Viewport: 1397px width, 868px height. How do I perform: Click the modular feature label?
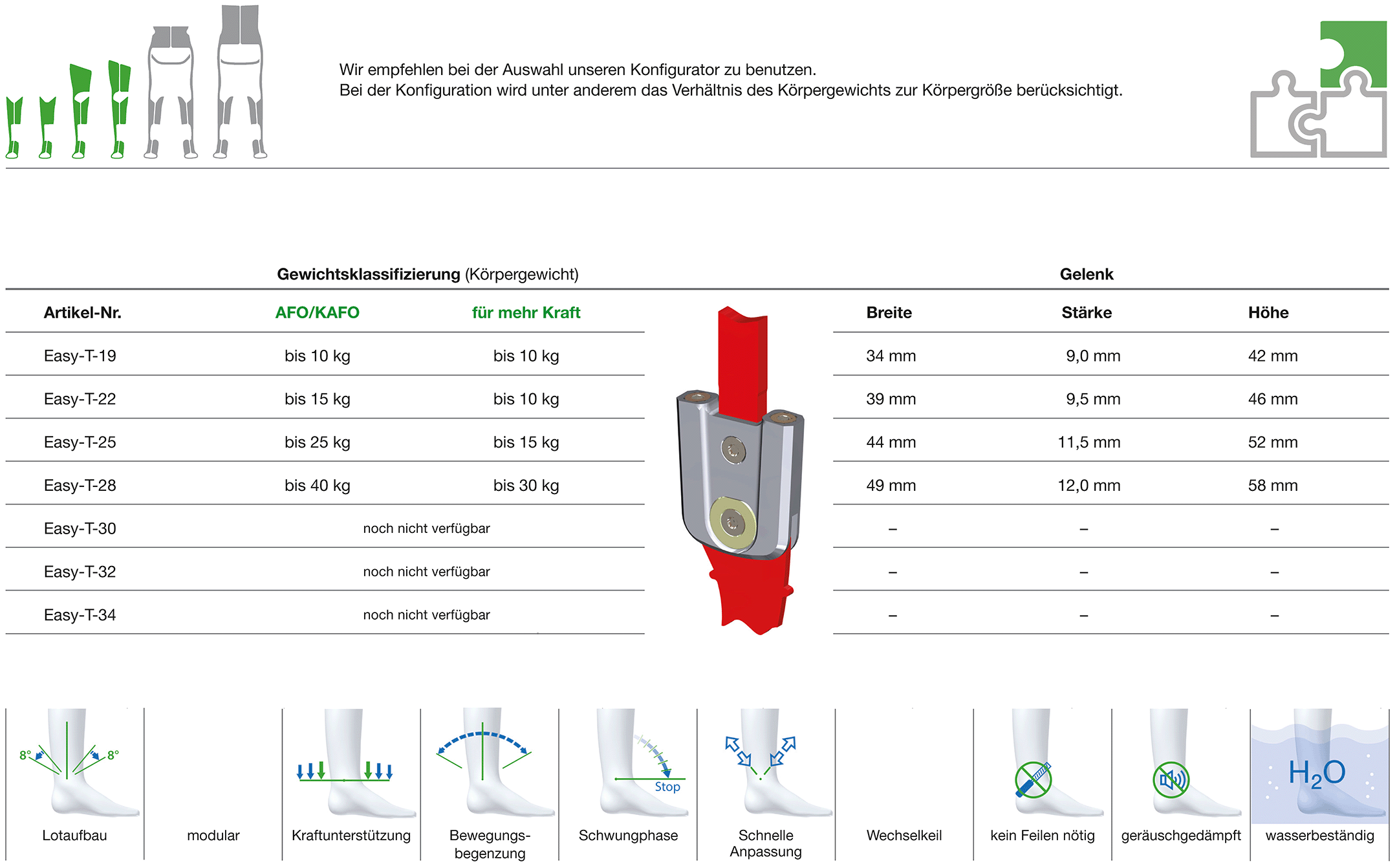click(x=213, y=835)
